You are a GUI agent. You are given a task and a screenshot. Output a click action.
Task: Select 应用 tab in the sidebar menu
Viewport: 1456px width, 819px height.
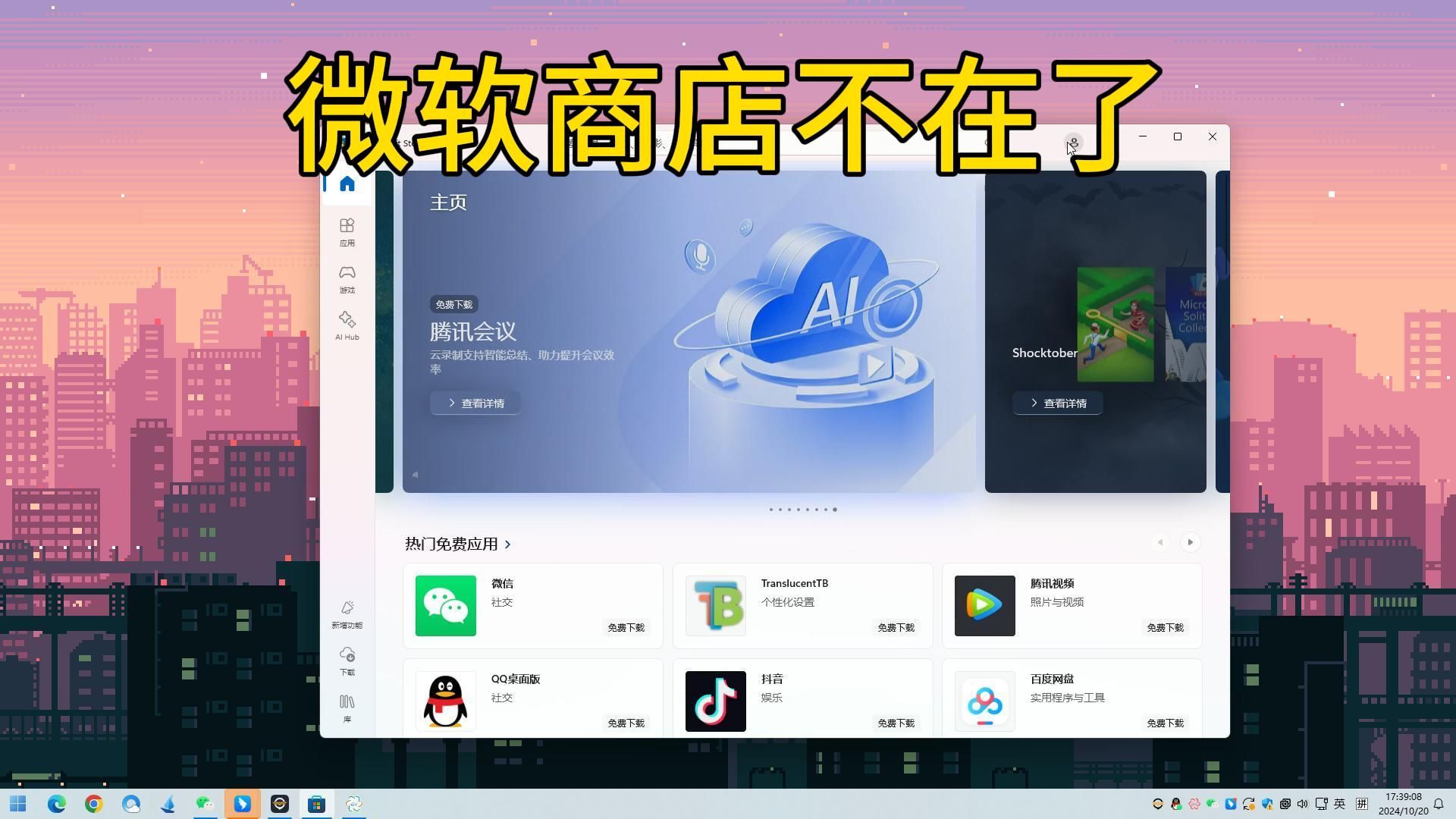(347, 231)
